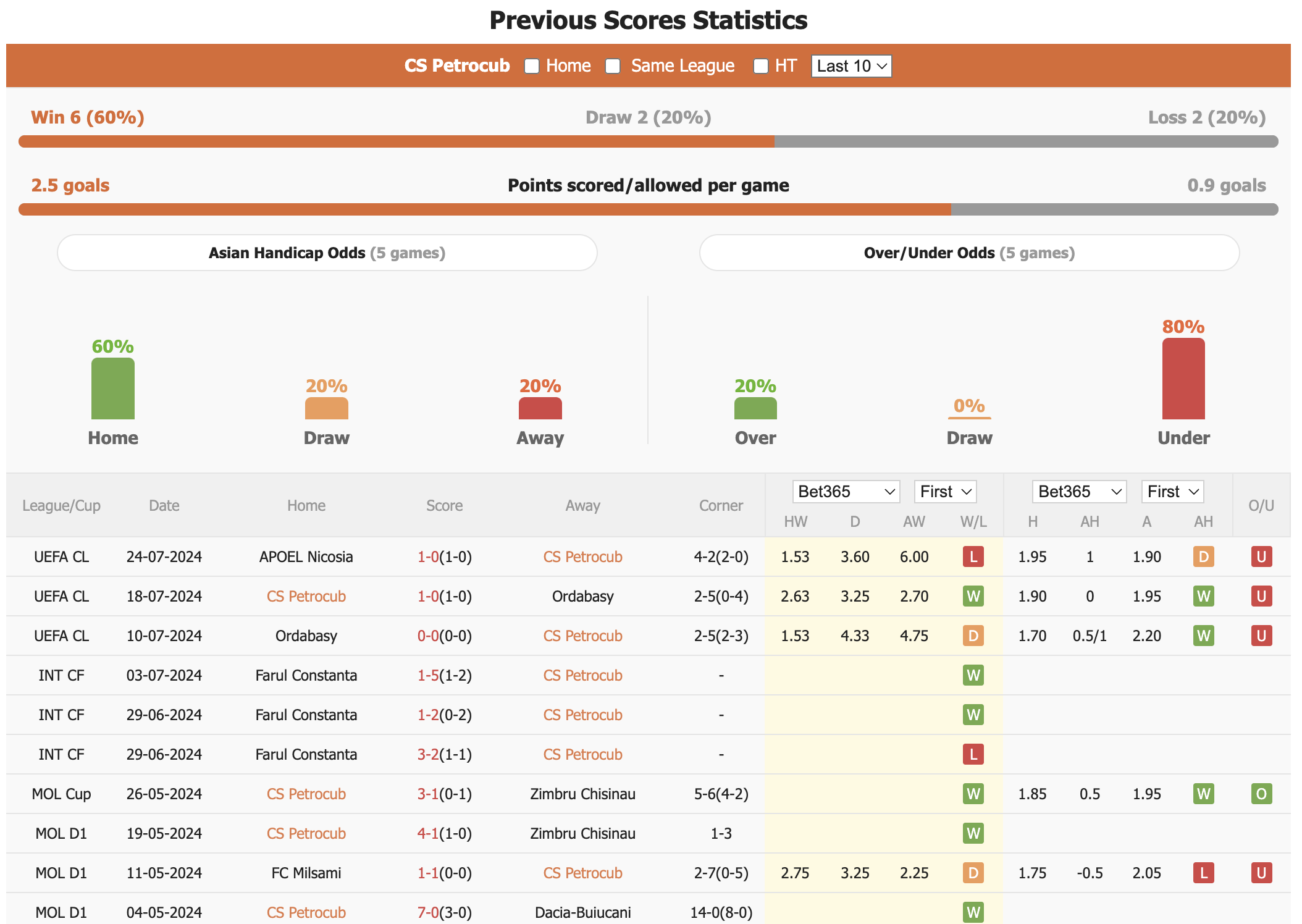Click the red Away 20% bar

pyautogui.click(x=540, y=408)
